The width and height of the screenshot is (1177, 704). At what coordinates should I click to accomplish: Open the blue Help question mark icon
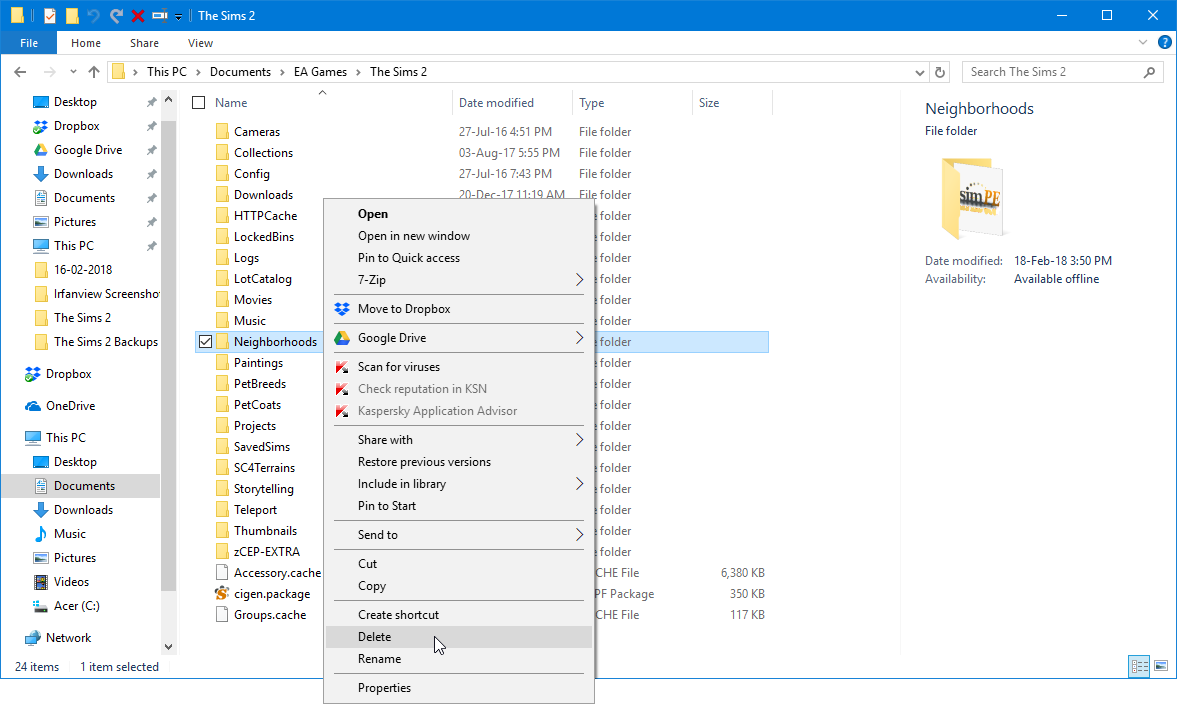coord(1164,43)
